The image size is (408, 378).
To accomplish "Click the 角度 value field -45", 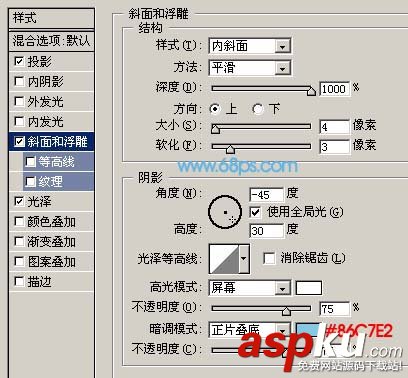I will 266,195.
